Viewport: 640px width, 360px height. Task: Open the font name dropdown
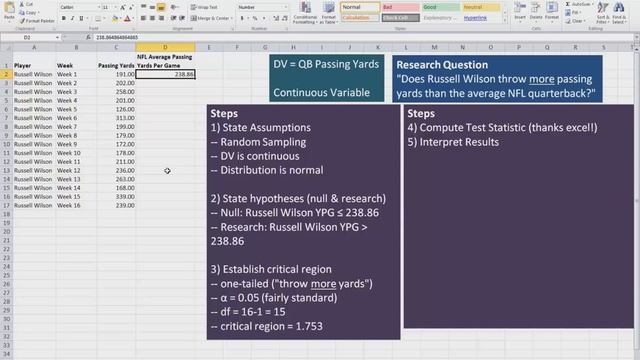(99, 7)
